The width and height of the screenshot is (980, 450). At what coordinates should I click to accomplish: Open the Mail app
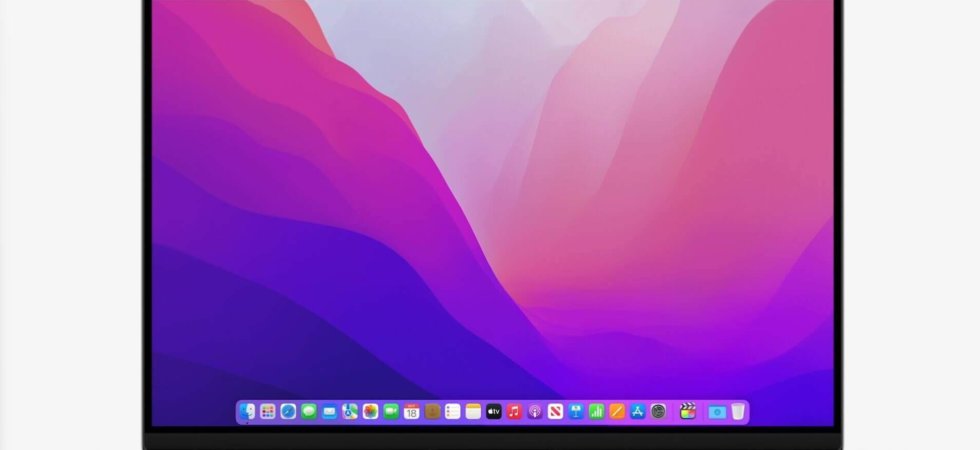(329, 411)
